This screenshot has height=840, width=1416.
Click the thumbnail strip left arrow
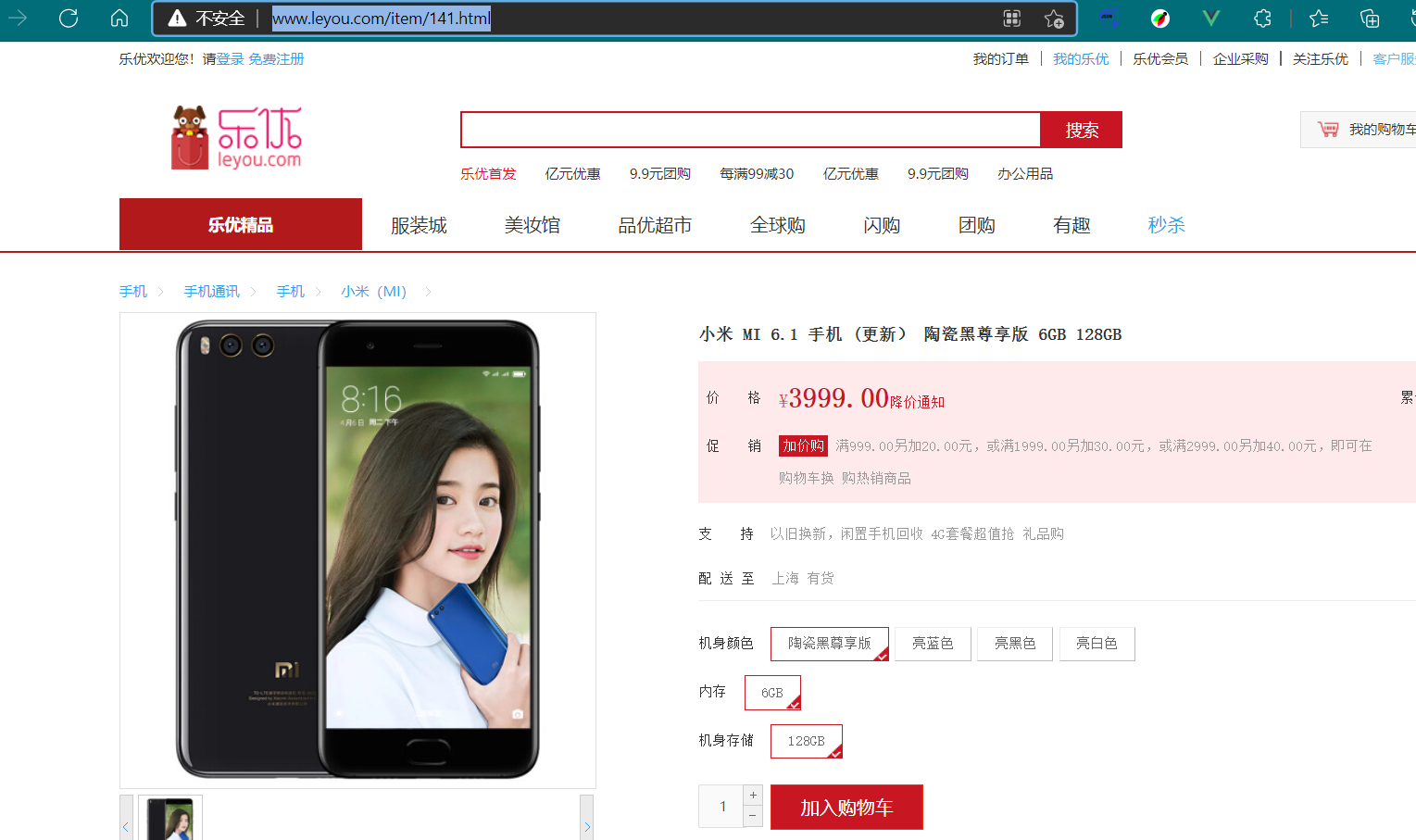[x=126, y=819]
